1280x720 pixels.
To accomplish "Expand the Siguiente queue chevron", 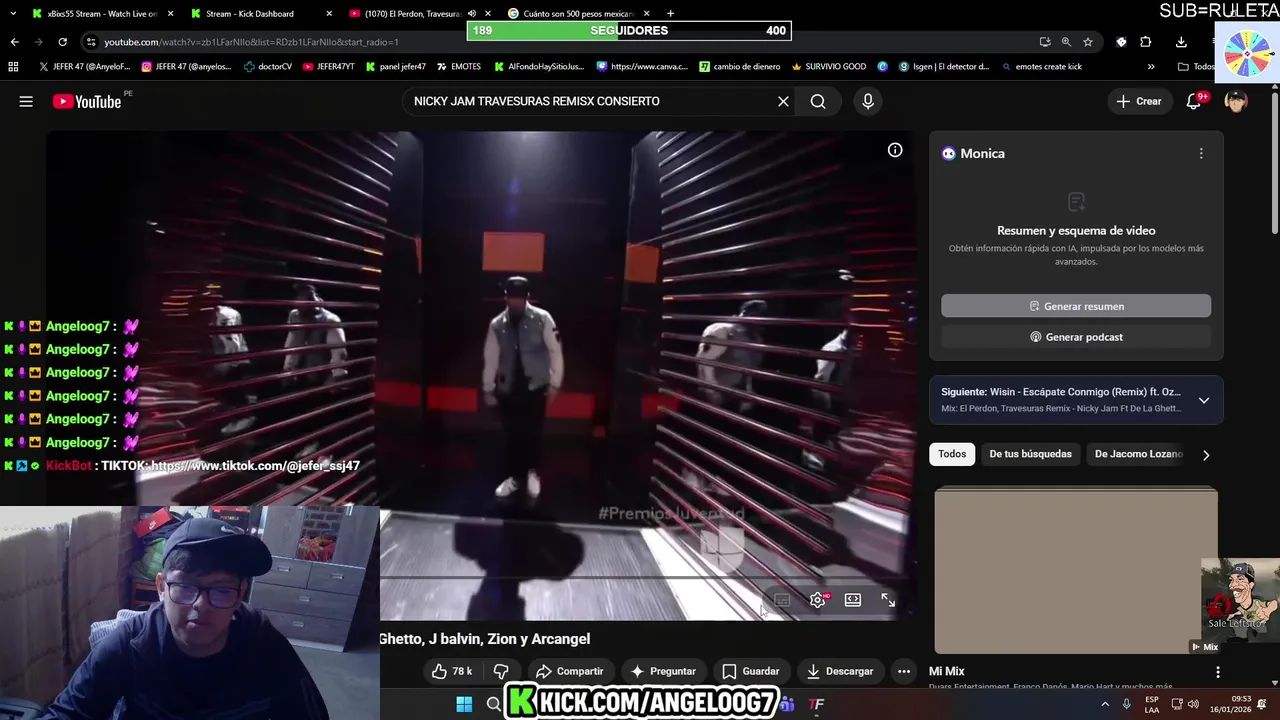I will click(x=1204, y=400).
